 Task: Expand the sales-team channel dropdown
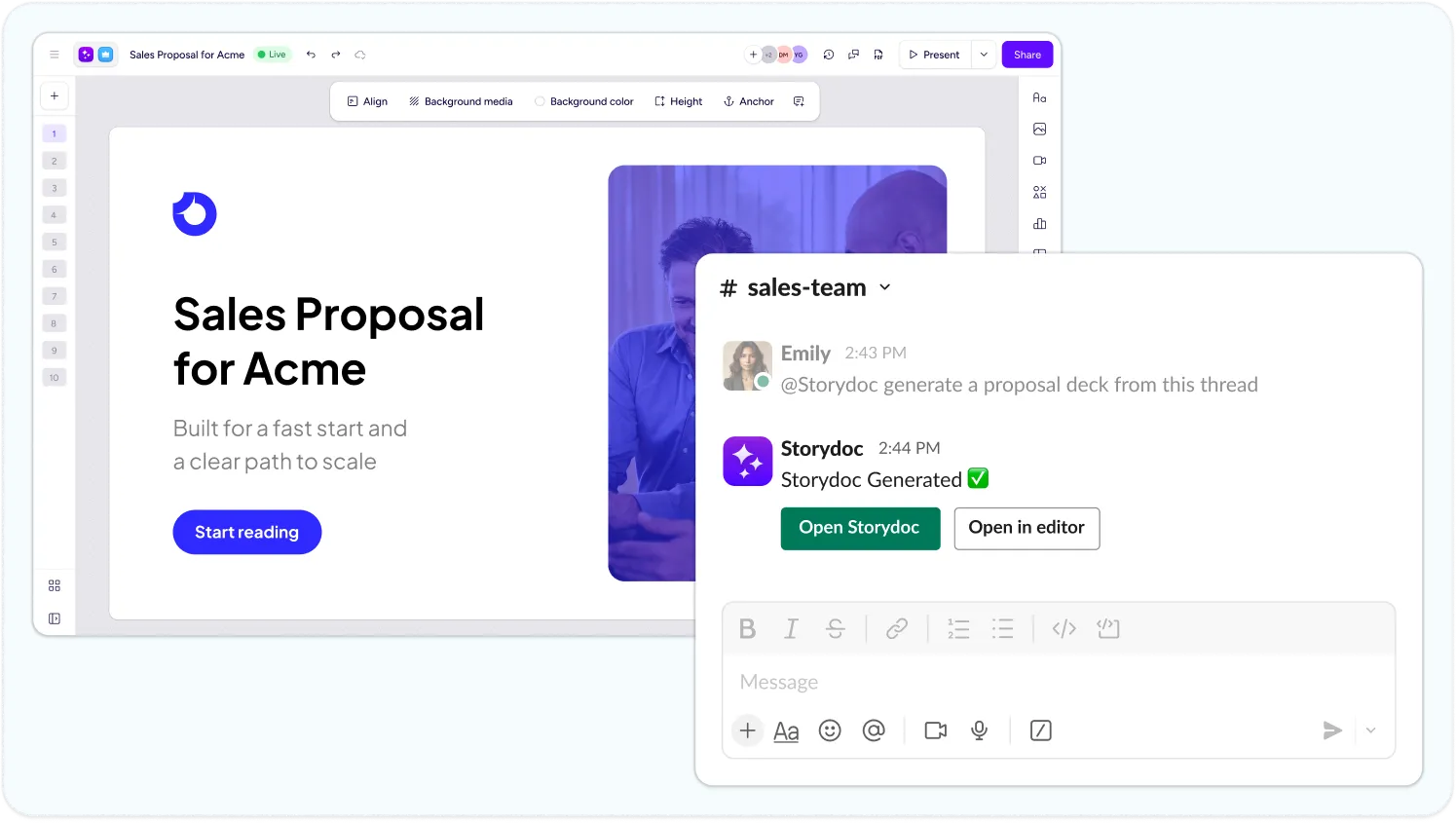click(x=884, y=287)
